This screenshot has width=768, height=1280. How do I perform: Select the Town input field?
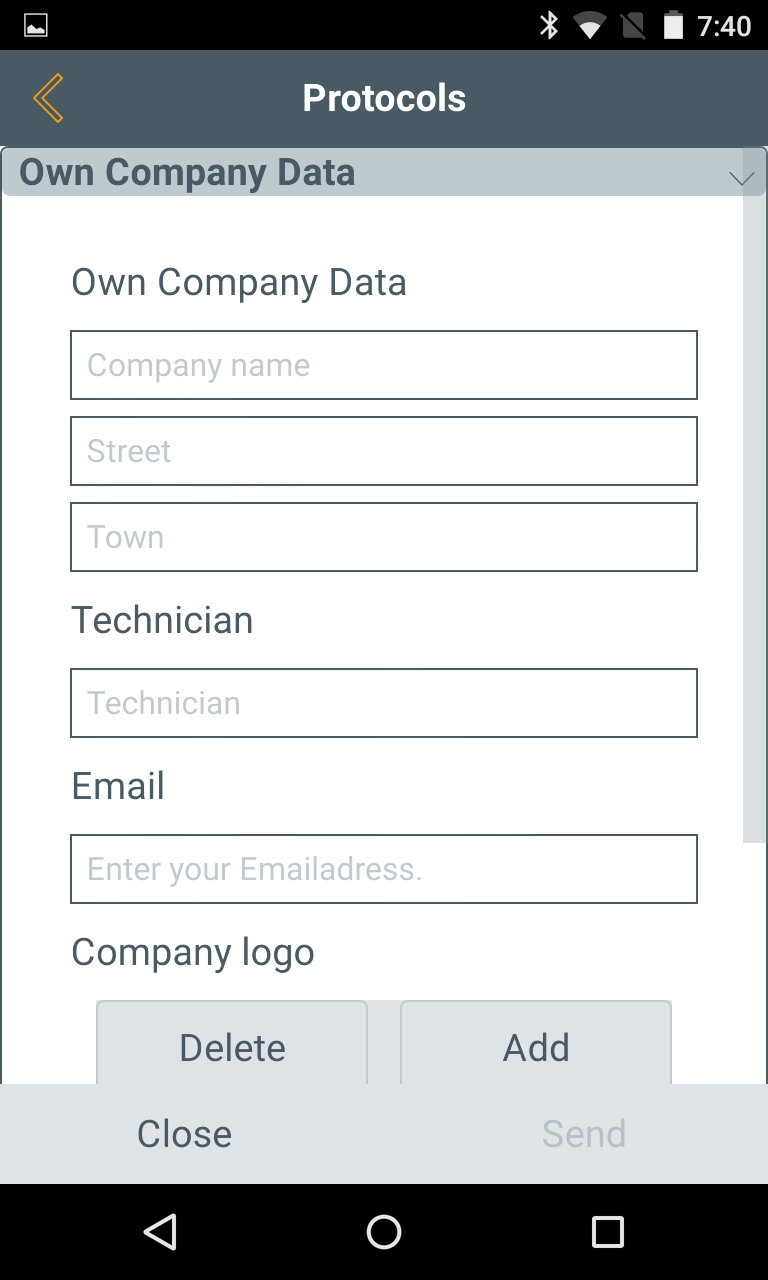coord(384,537)
